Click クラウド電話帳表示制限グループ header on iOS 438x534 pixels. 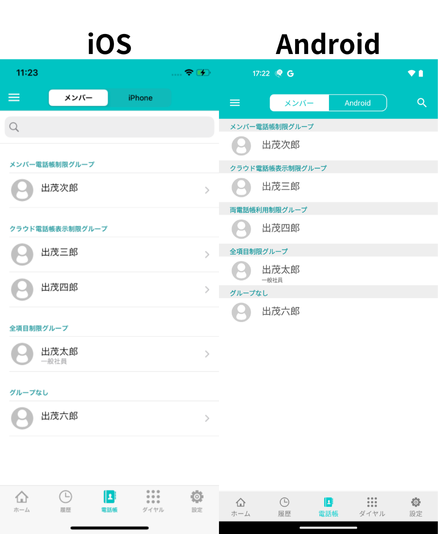pos(58,229)
